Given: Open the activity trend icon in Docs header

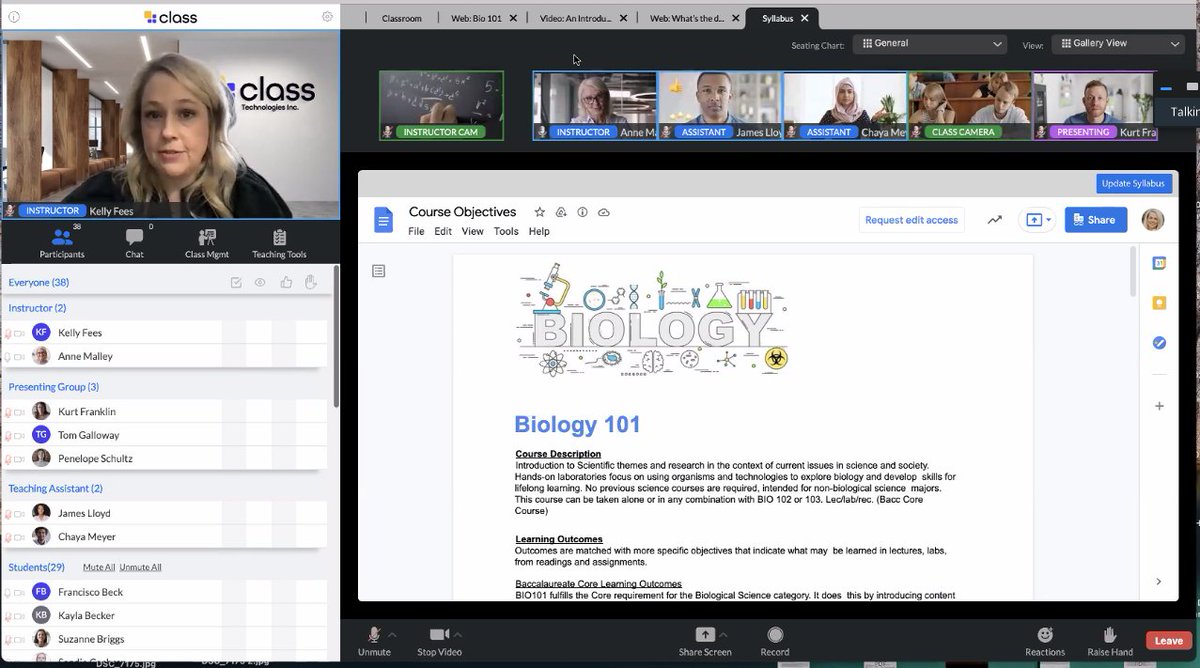Looking at the screenshot, I should (x=994, y=220).
